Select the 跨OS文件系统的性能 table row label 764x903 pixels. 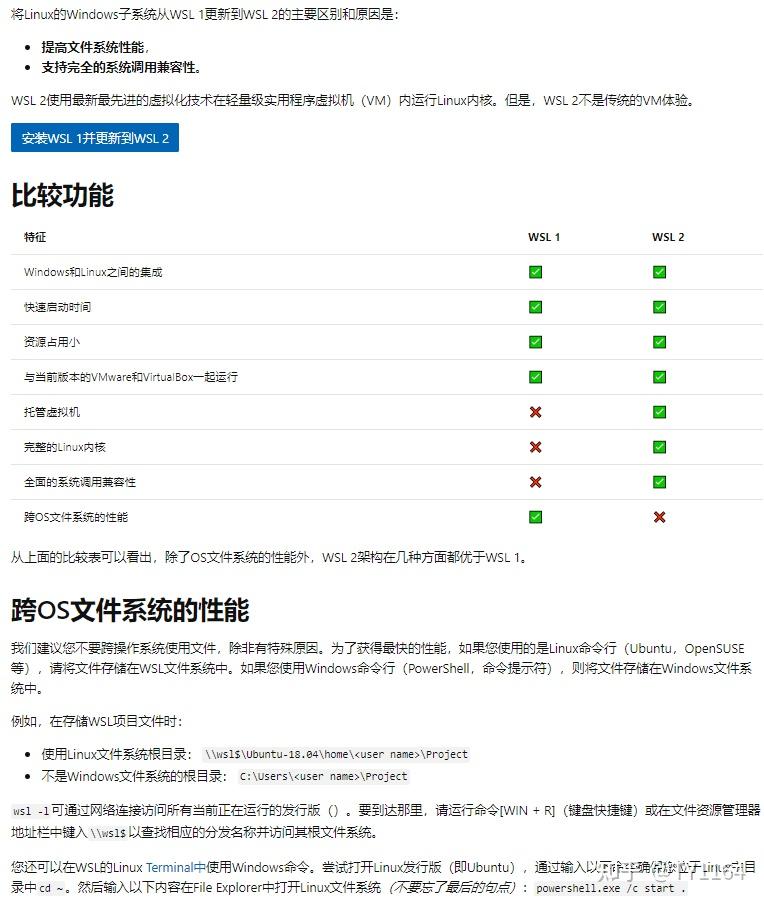[x=75, y=517]
